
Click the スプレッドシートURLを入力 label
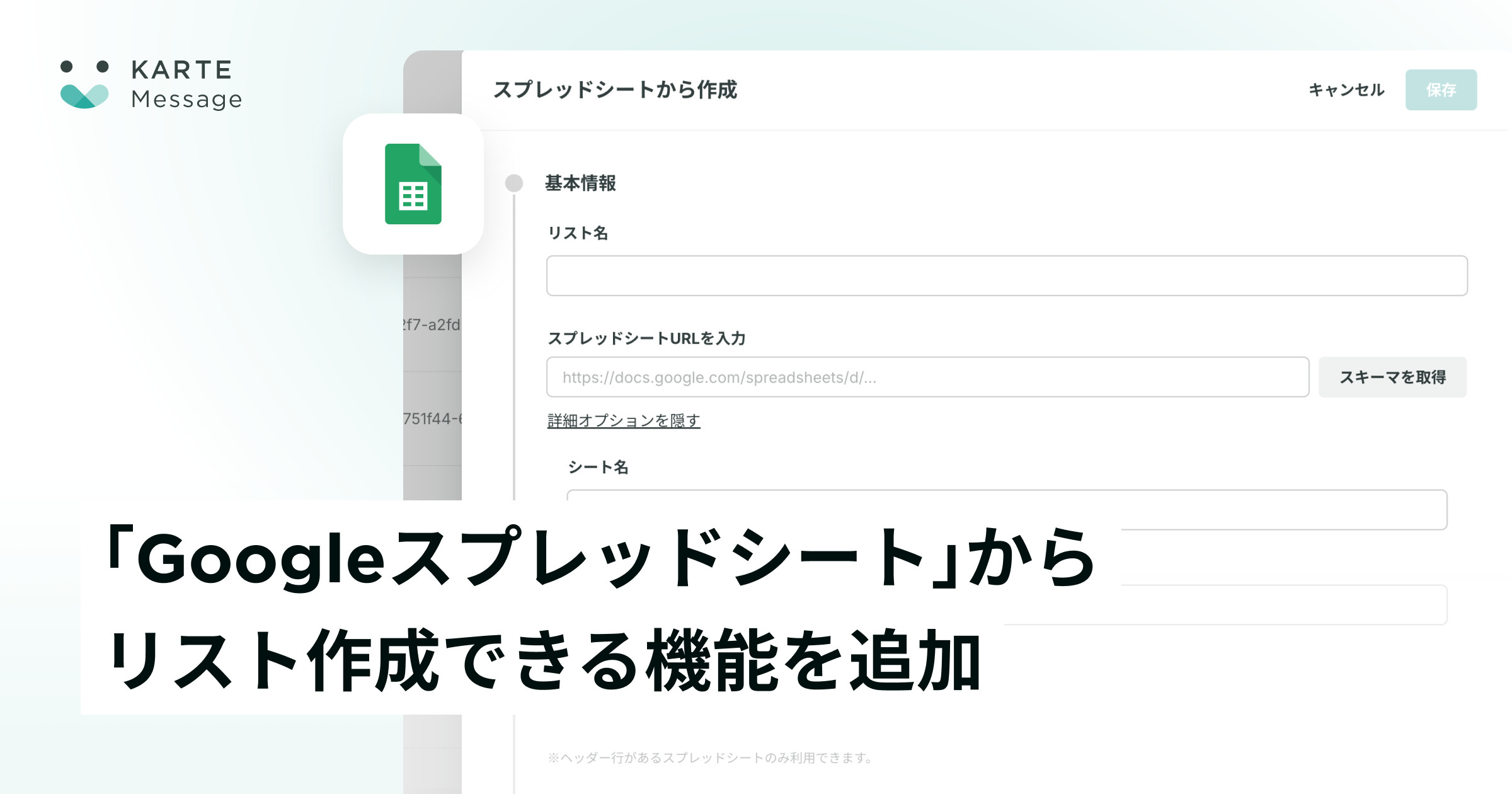click(646, 338)
